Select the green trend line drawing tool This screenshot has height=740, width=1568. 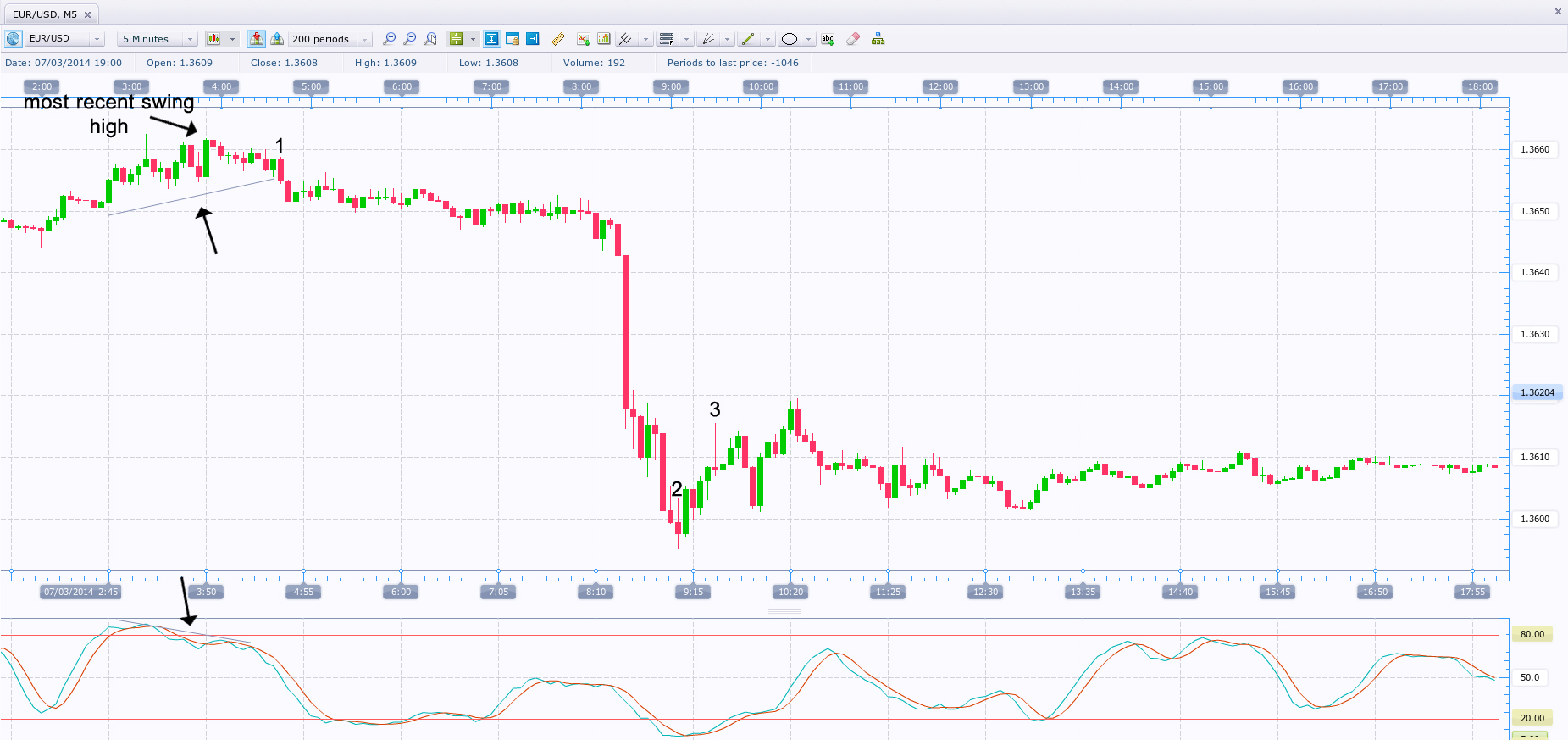pos(747,39)
